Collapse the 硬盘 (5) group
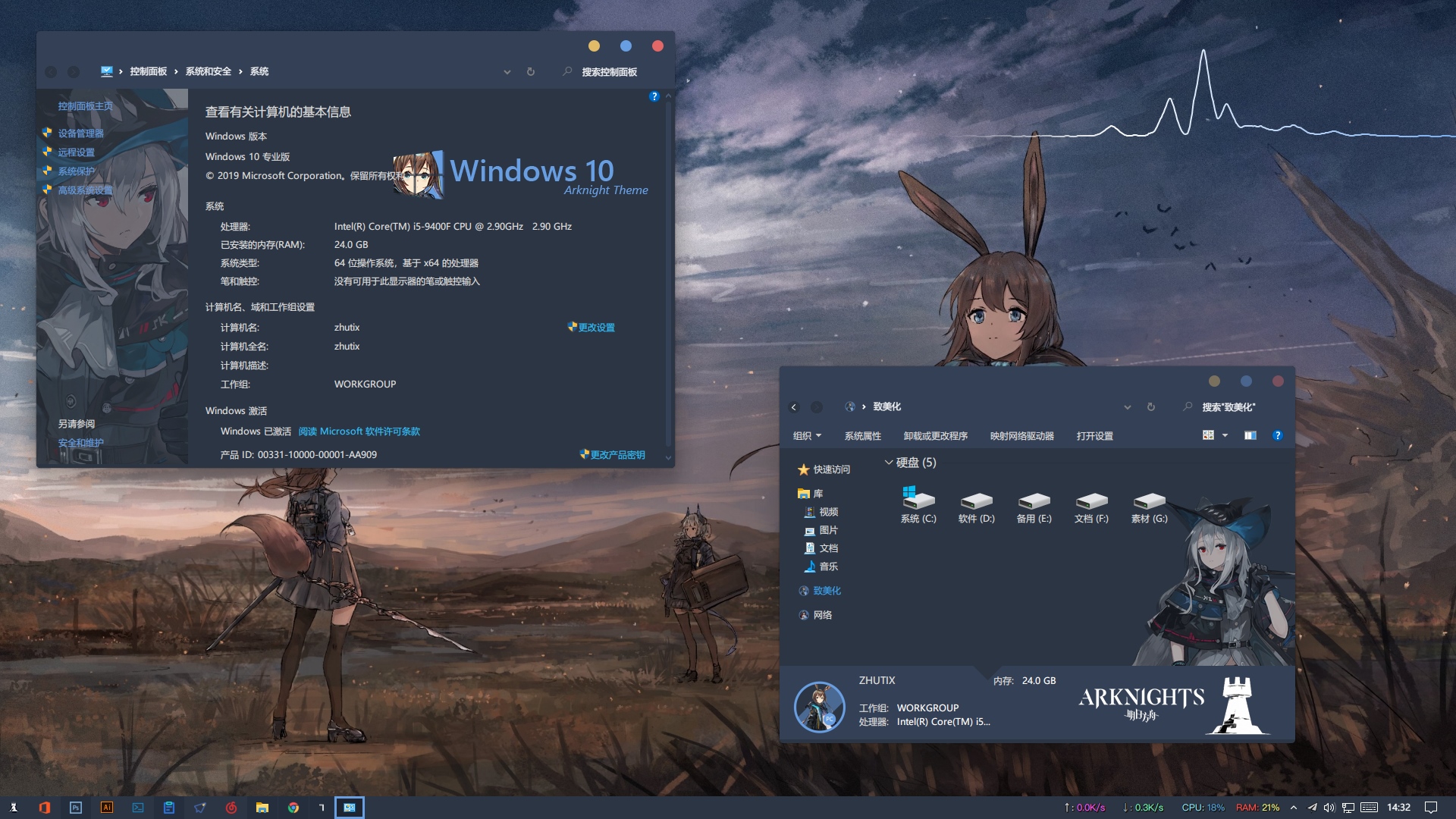The width and height of the screenshot is (1456, 819). (x=889, y=463)
